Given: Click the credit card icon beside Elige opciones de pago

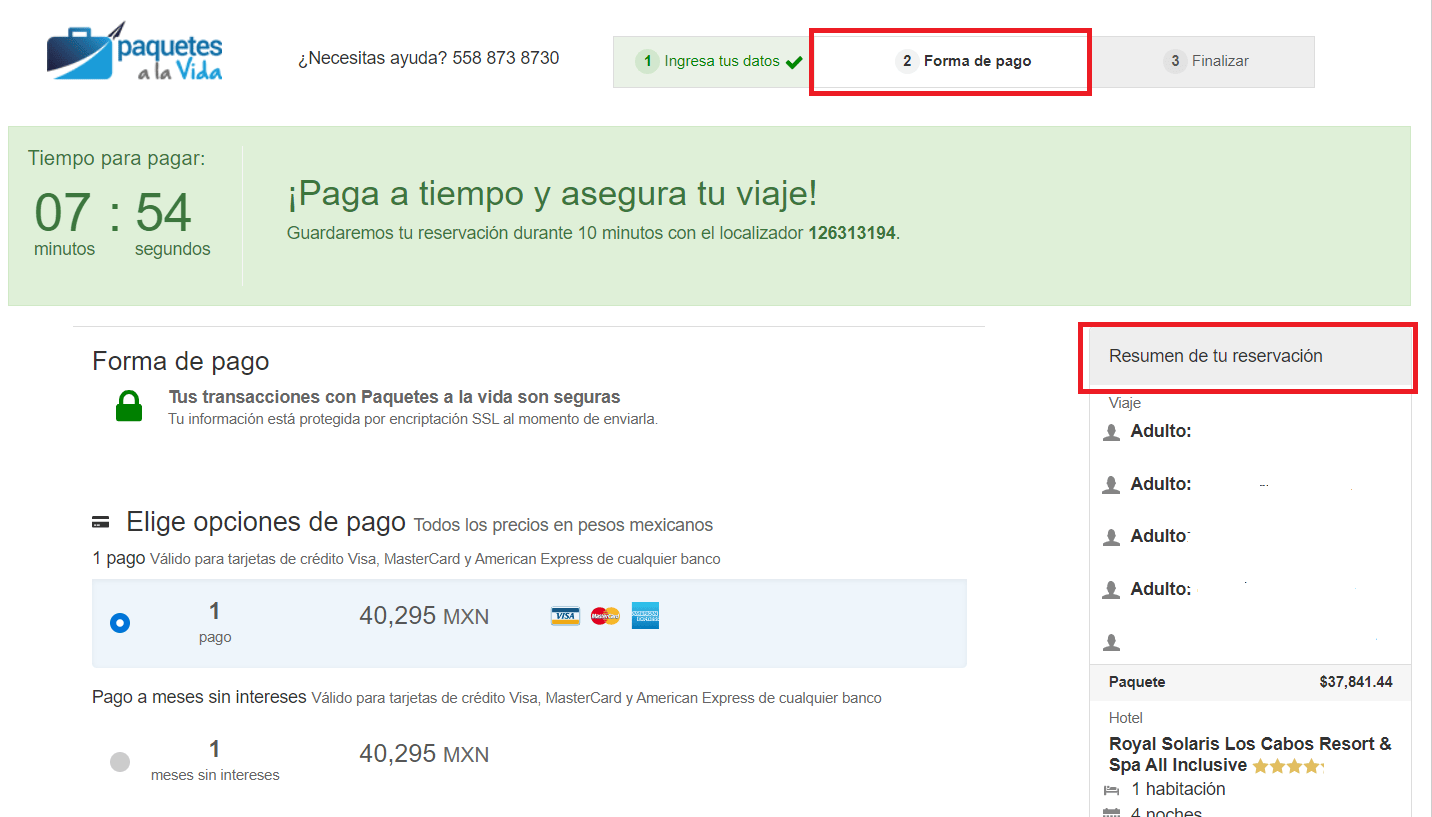Looking at the screenshot, I should coord(101,522).
